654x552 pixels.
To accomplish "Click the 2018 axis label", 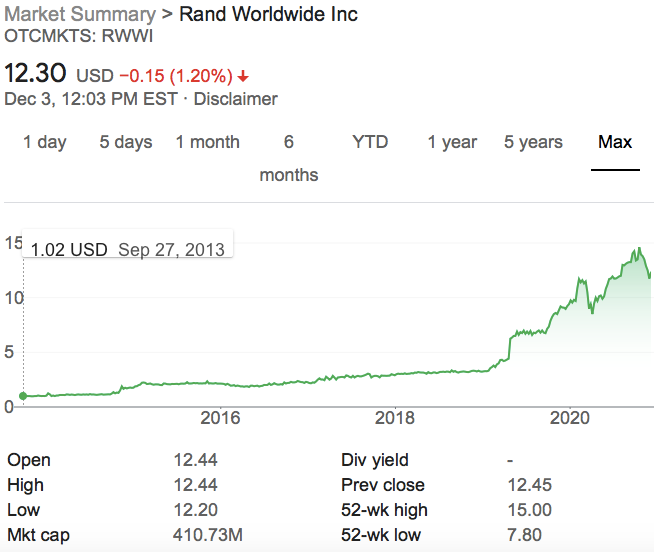I will [395, 418].
